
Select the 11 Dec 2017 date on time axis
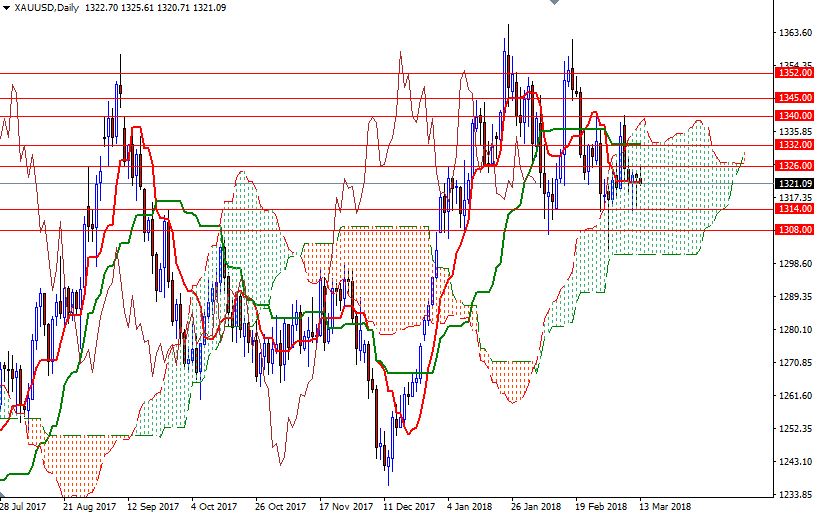(409, 506)
